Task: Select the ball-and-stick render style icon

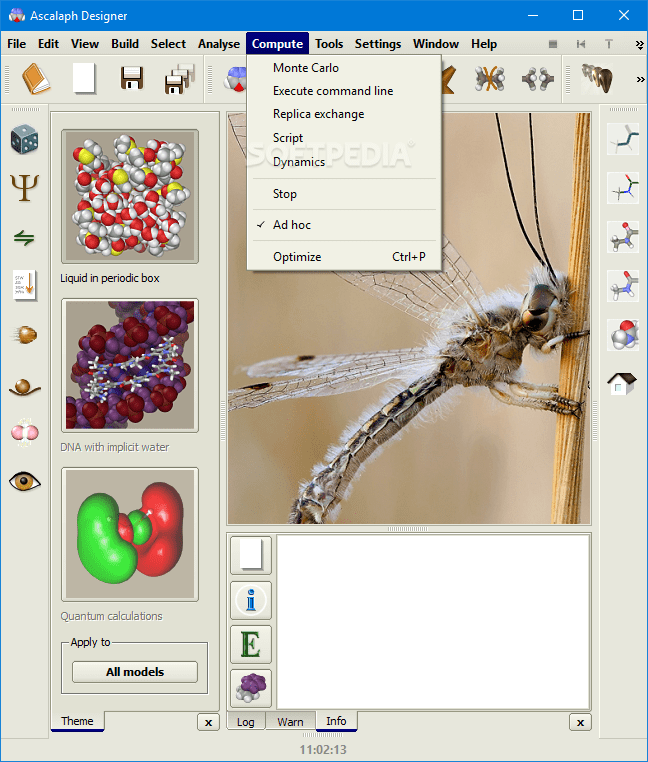Action: coord(623,237)
